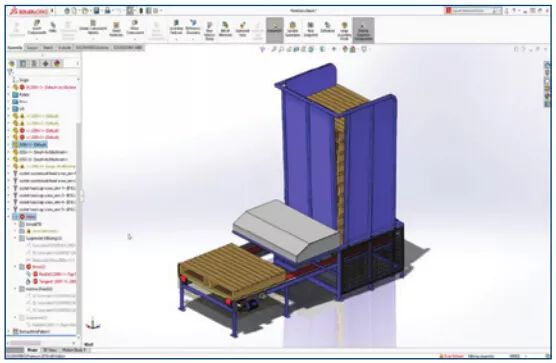Open the SOLIDWORKS Add-Ins tab
Screen dimensions: 556x363
click(x=92, y=48)
